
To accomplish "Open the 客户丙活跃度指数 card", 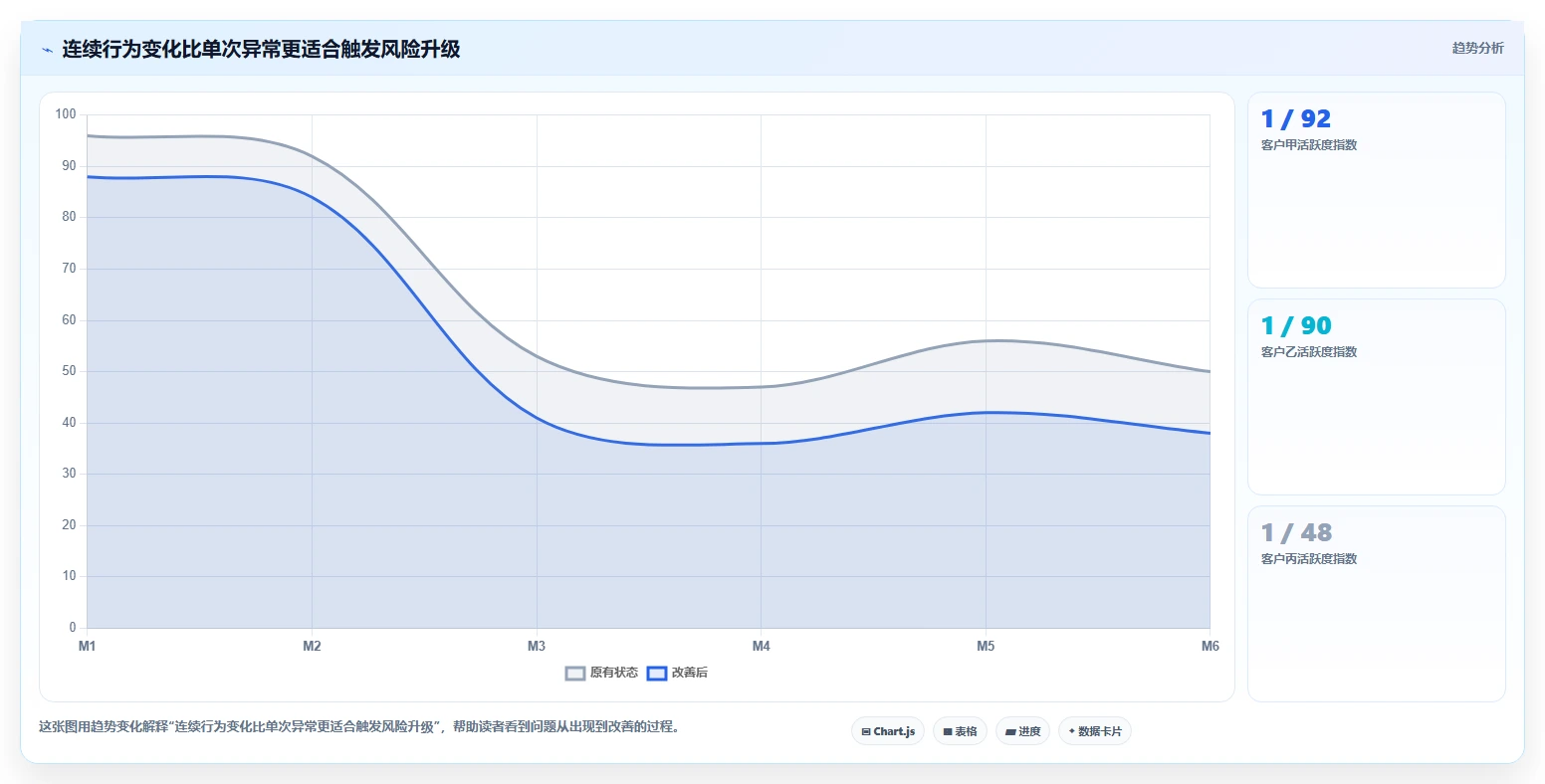I will (x=1376, y=604).
